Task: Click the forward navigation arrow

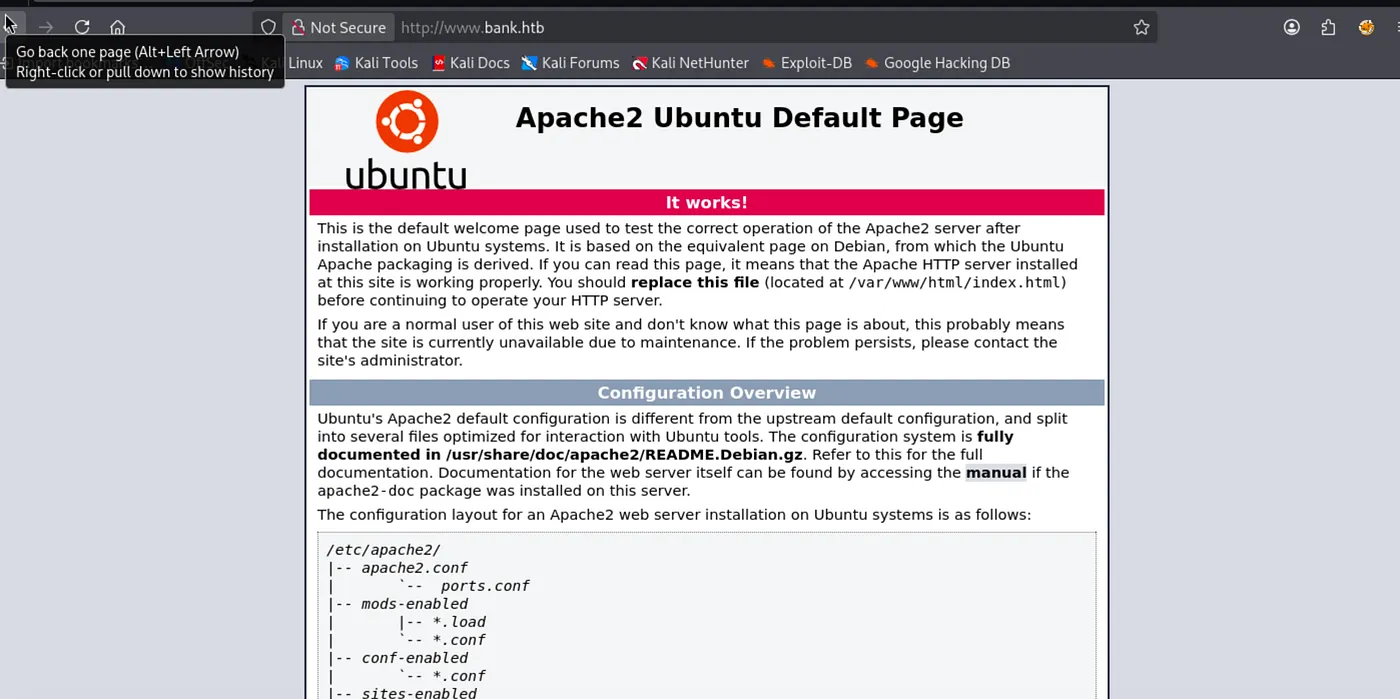Action: [46, 27]
